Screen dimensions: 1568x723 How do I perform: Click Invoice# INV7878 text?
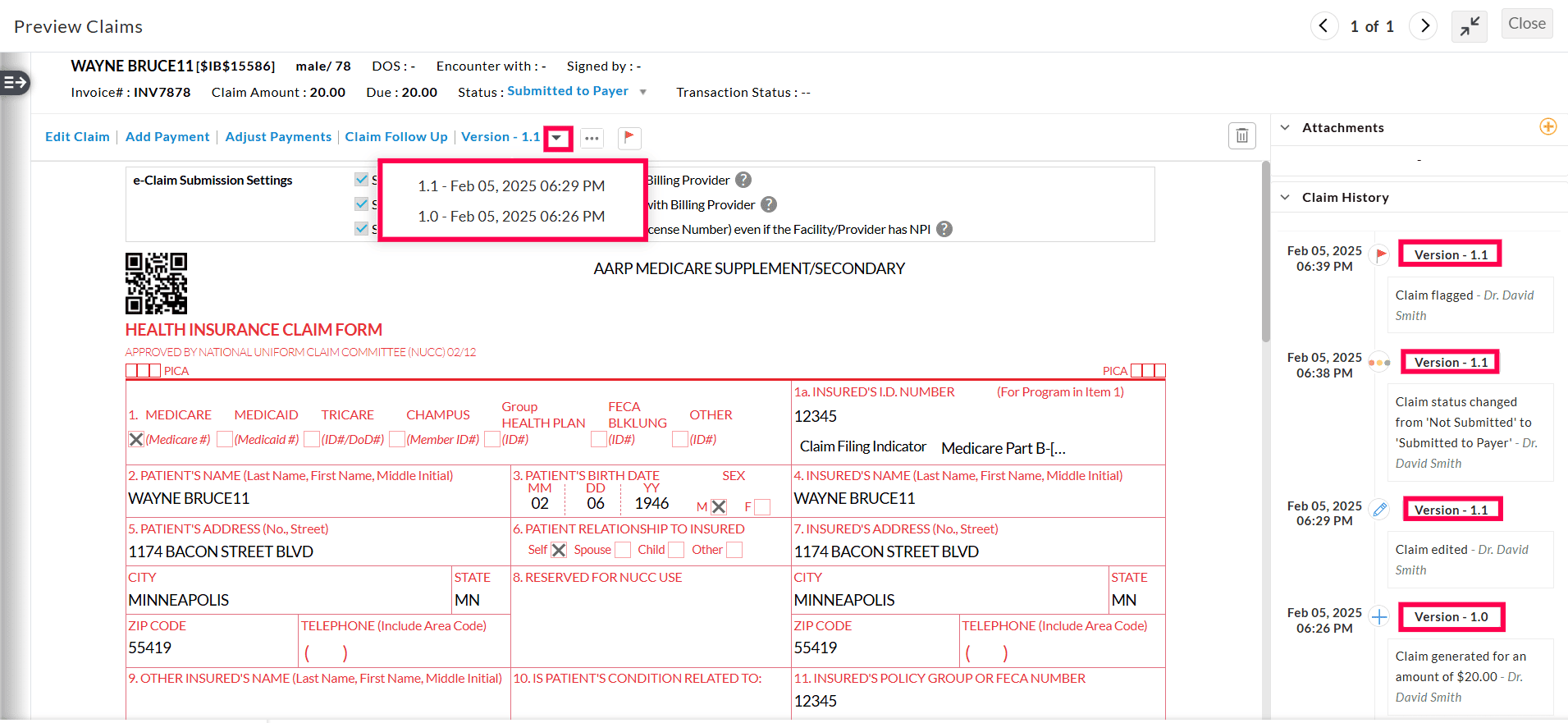(130, 93)
